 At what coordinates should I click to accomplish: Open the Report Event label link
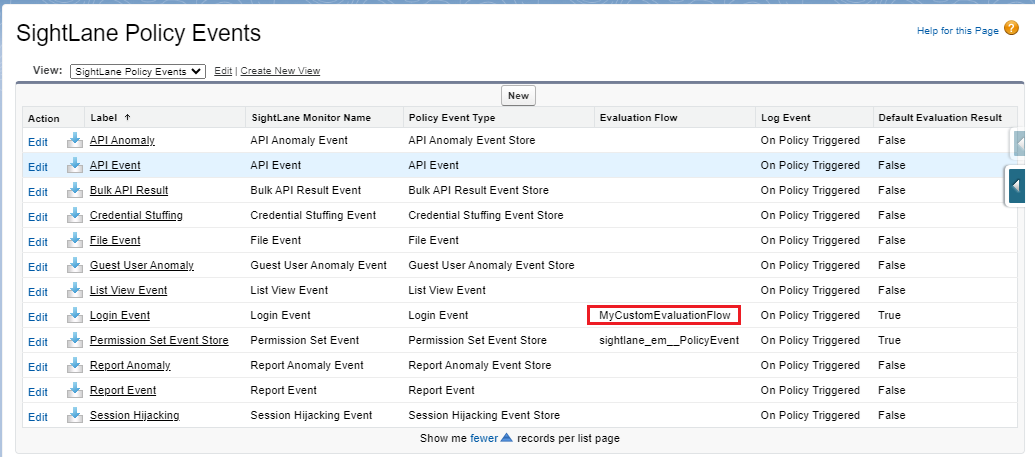click(123, 390)
